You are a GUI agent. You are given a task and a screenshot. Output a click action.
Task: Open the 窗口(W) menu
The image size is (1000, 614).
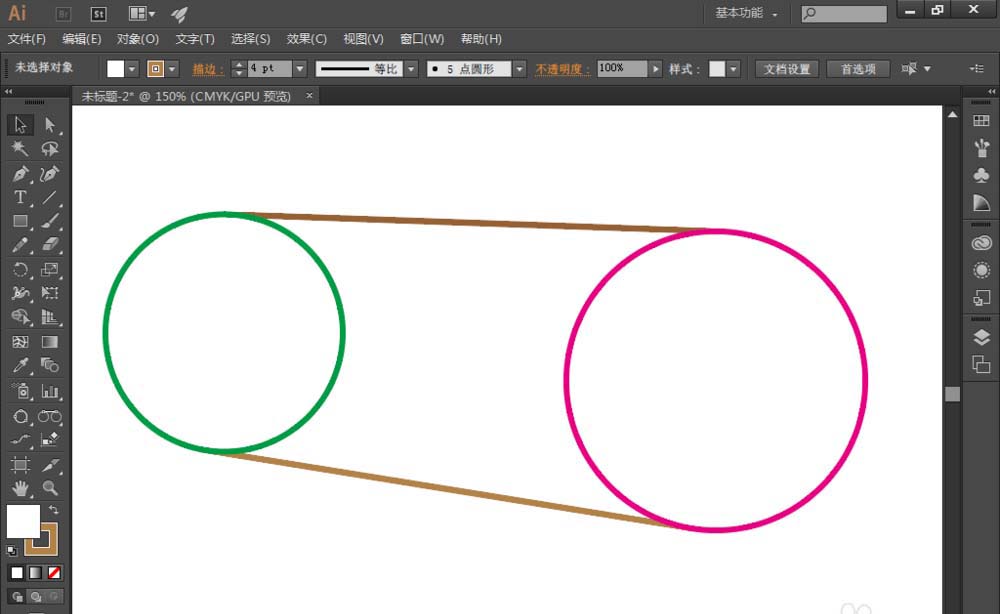pos(422,39)
